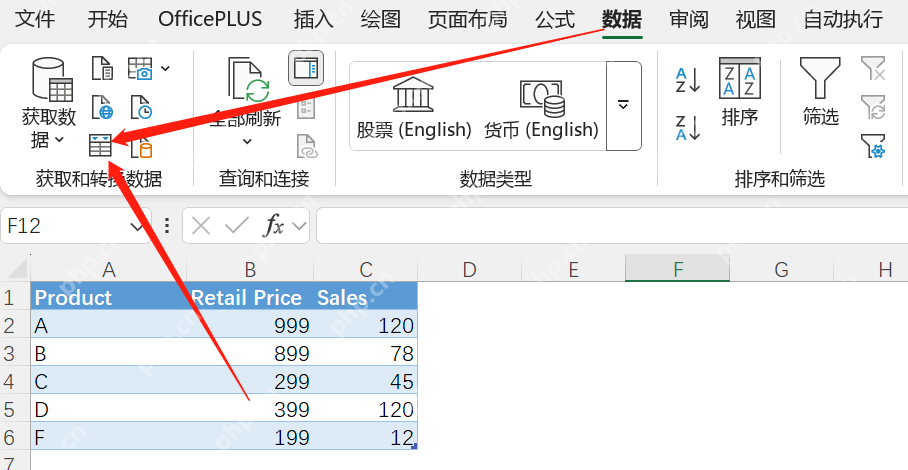Viewport: 908px width, 470px height.
Task: Click the Get Data (获取数据) database icon
Action: coord(52,79)
